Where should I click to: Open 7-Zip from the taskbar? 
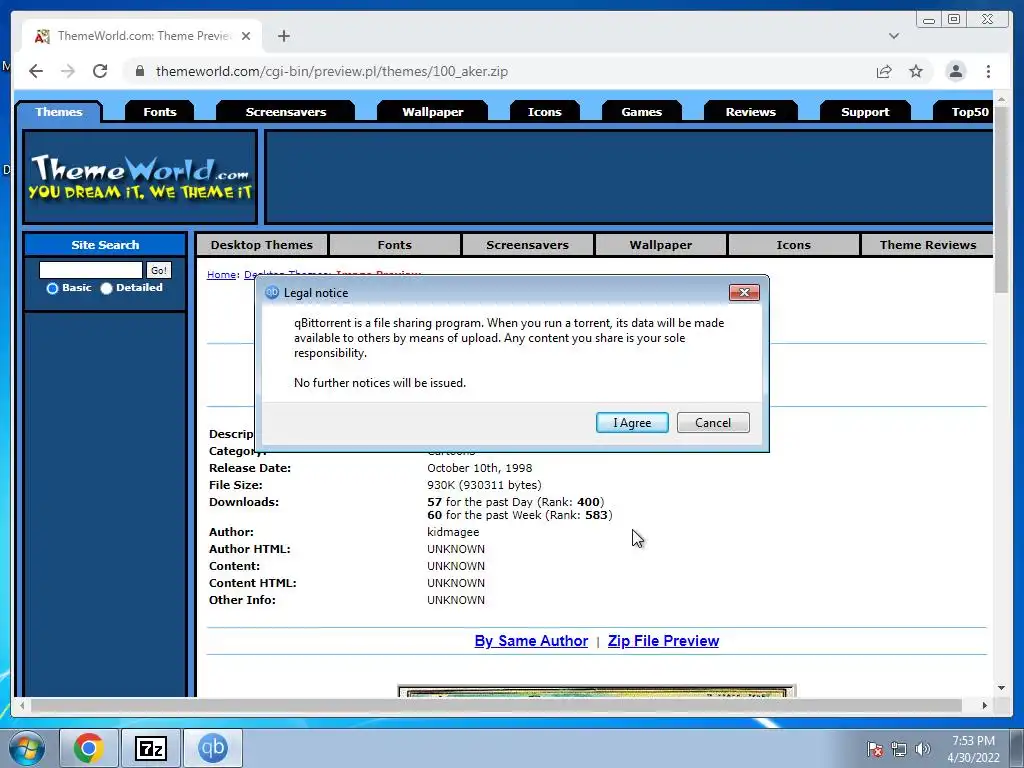coord(150,748)
